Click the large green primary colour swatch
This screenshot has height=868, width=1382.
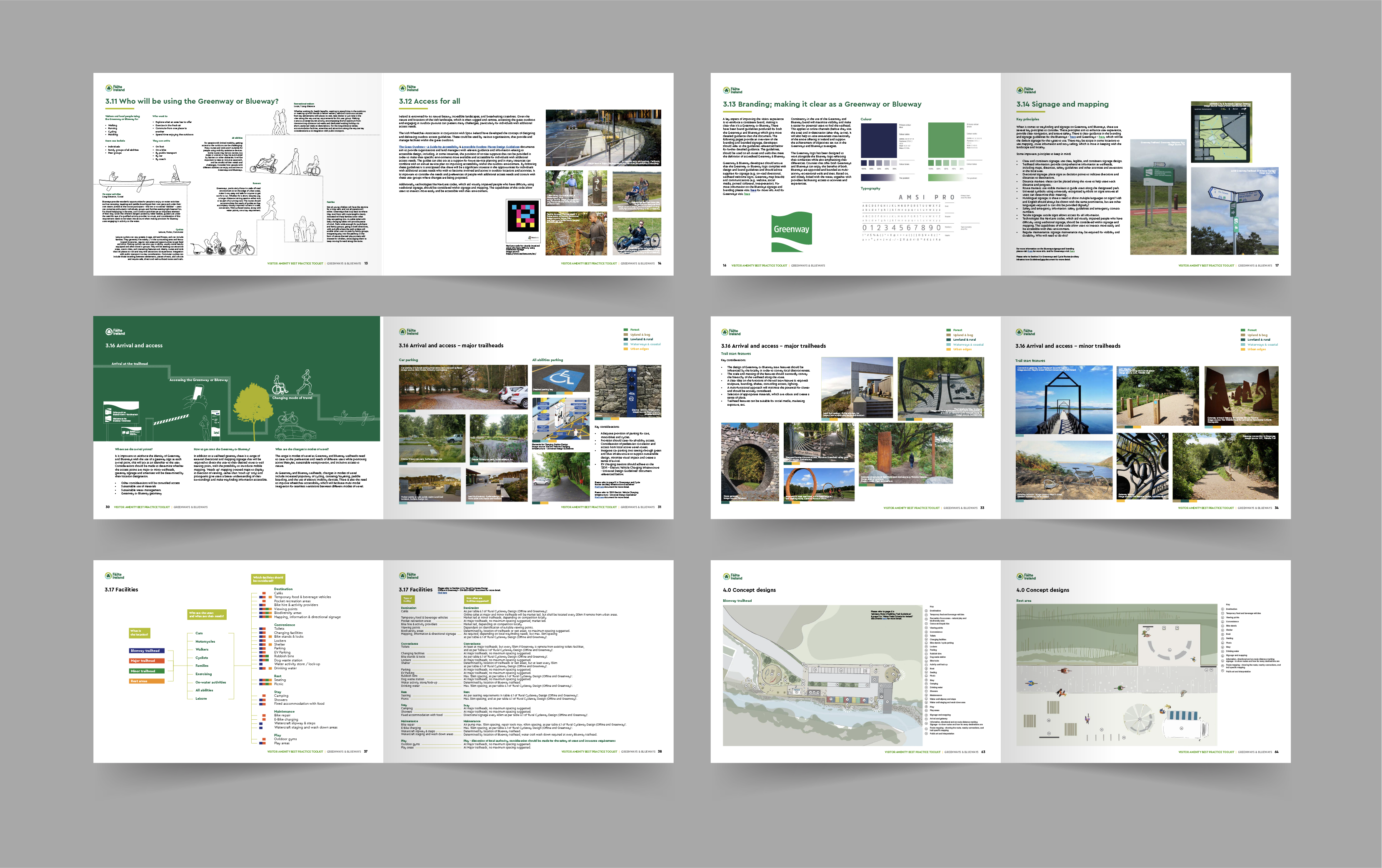tap(945, 140)
